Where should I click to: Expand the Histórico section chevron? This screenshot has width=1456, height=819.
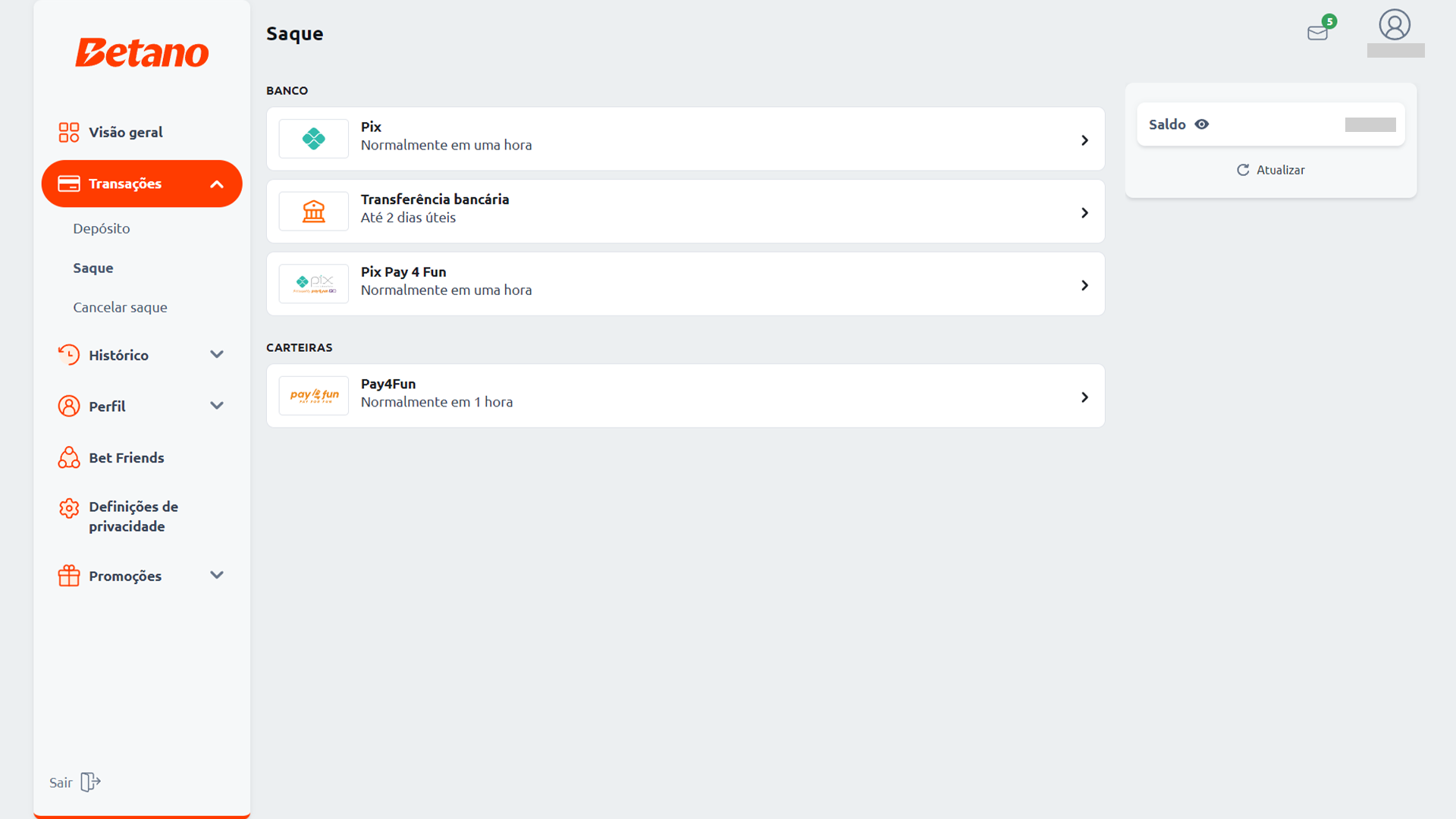pos(217,354)
